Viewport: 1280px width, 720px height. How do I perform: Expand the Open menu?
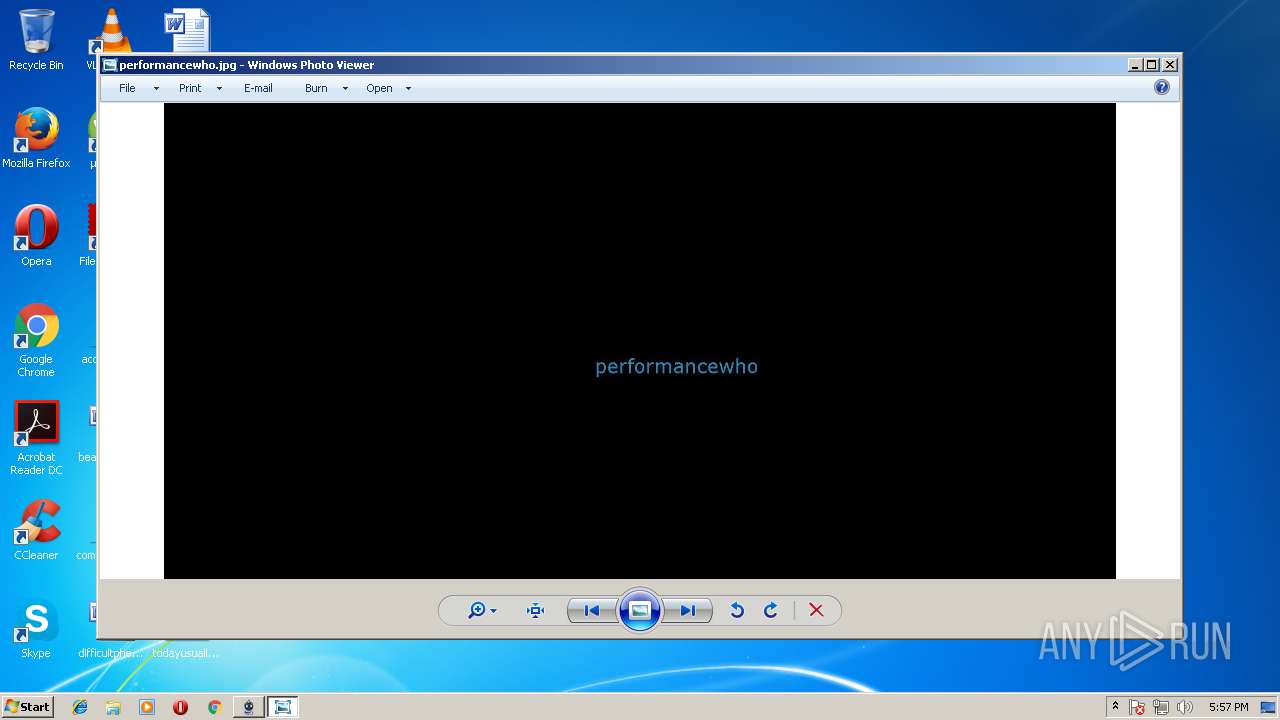(x=379, y=88)
